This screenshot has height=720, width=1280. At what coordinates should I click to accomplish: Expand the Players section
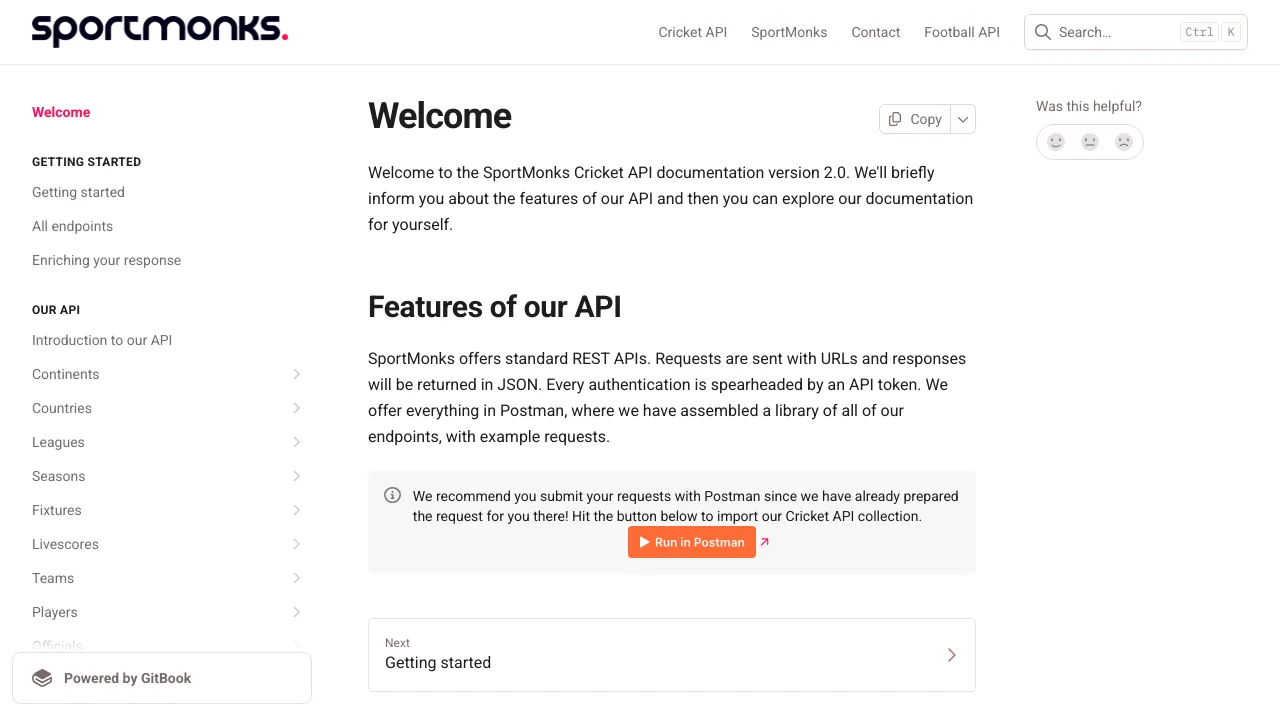(x=296, y=612)
